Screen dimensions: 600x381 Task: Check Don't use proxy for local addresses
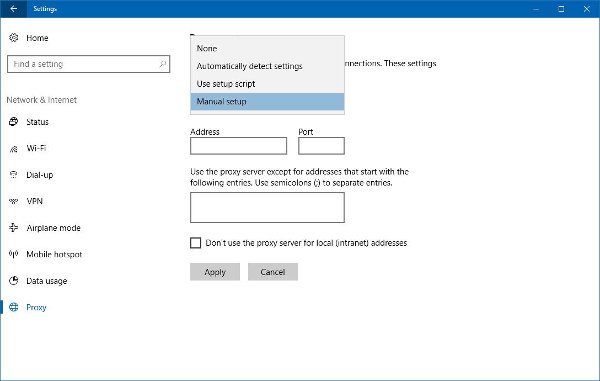tap(196, 243)
